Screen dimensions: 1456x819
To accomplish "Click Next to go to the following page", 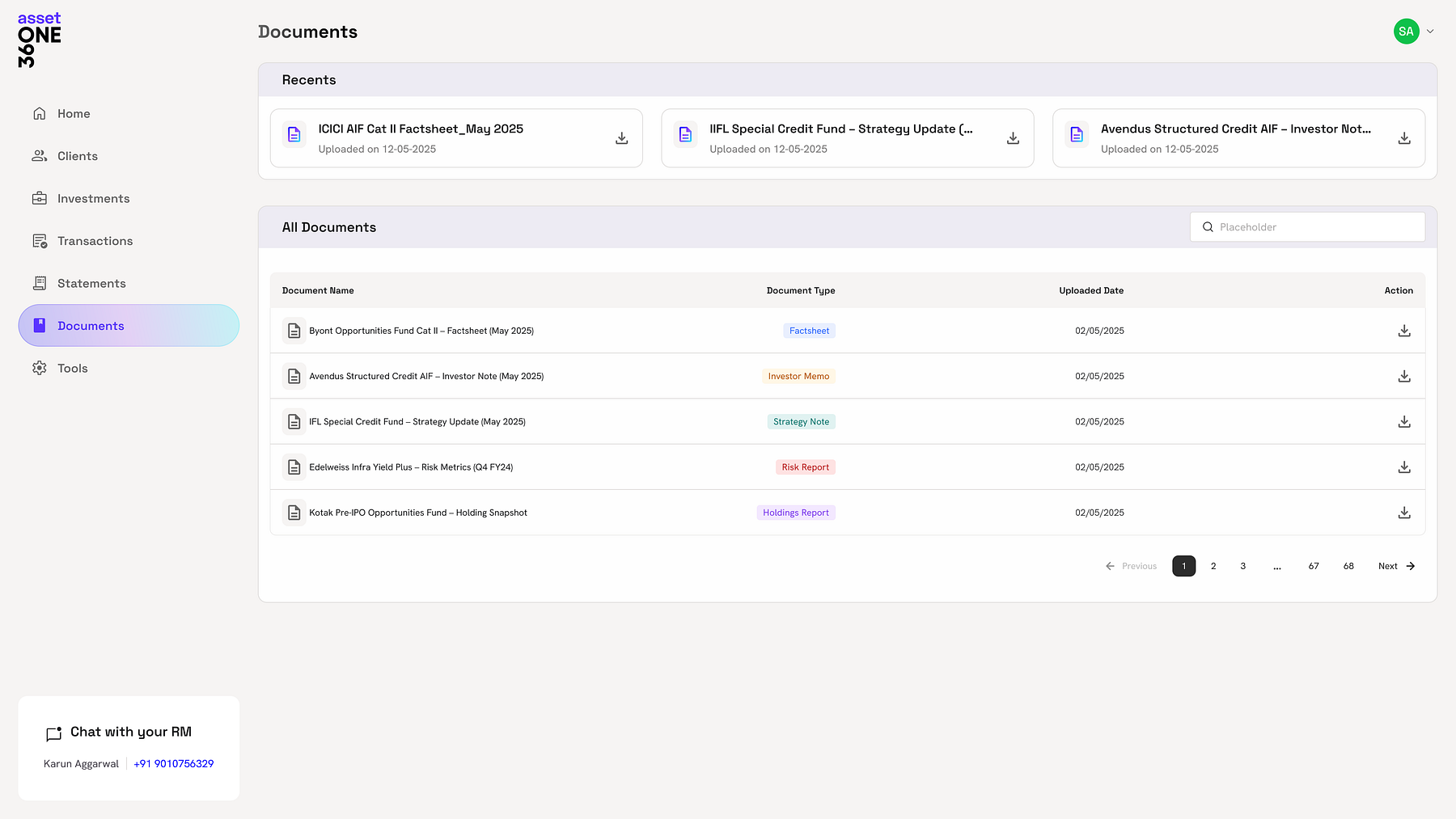I will [x=1395, y=566].
